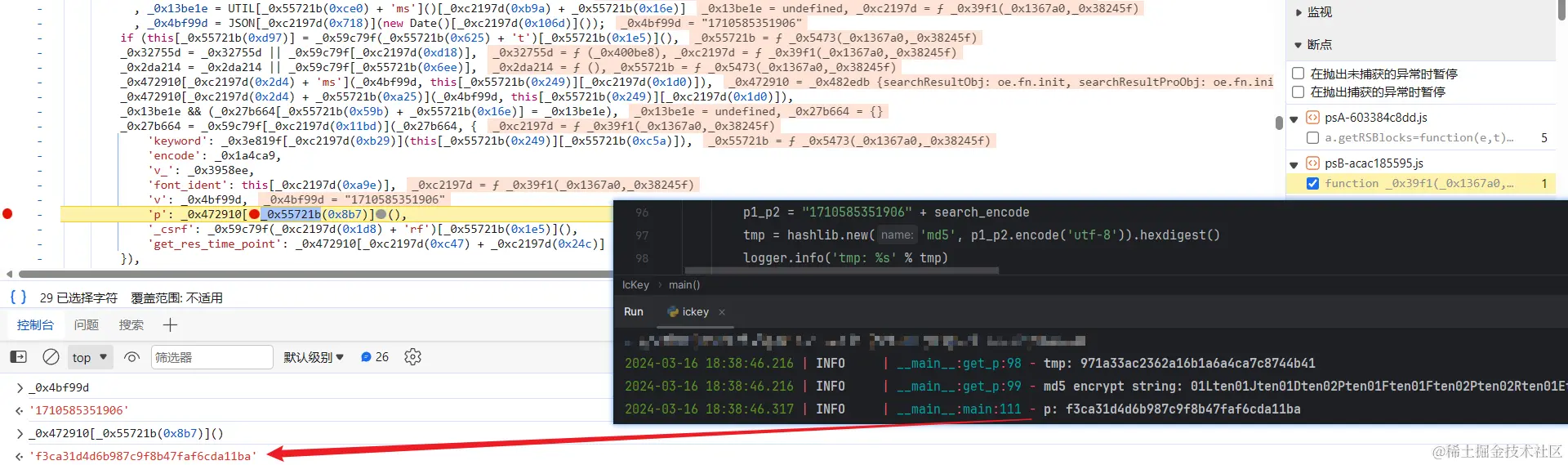Click the 覆盖范围: 不适用 coverage status

click(x=176, y=297)
